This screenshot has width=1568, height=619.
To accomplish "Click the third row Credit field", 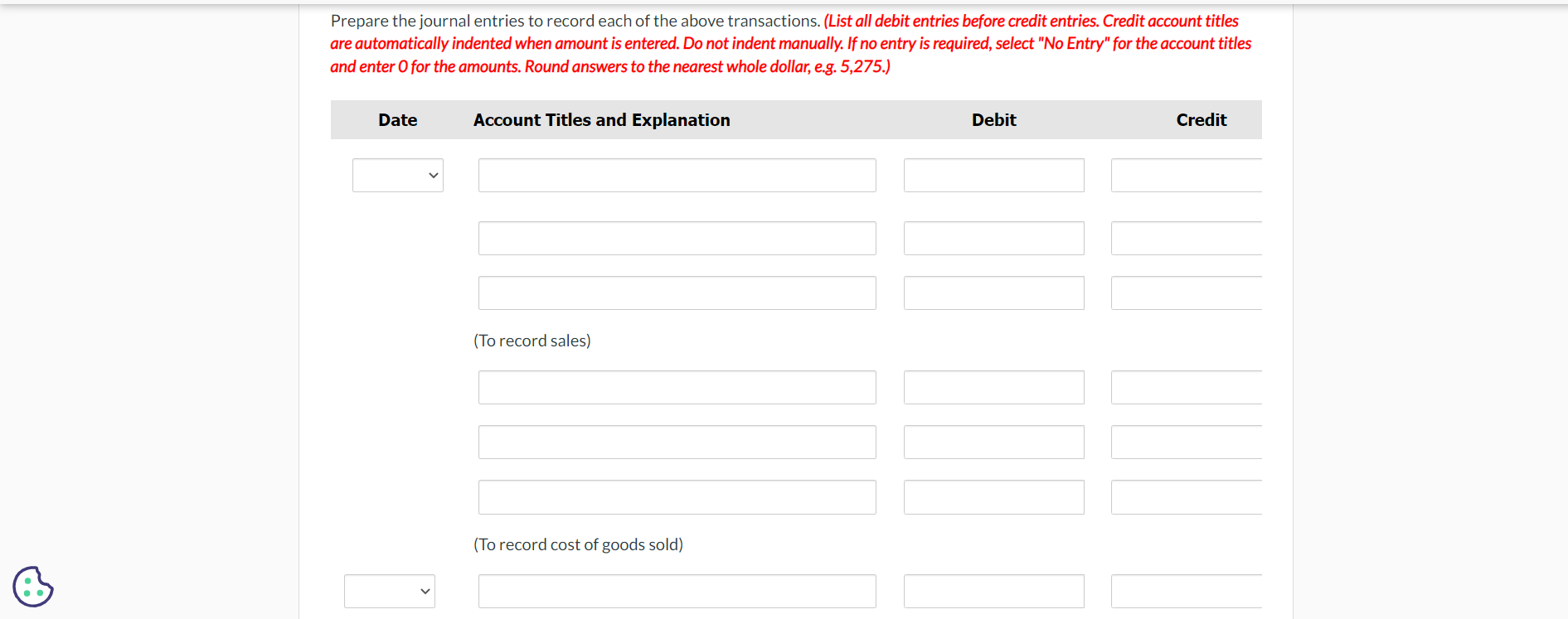I will coord(1186,293).
